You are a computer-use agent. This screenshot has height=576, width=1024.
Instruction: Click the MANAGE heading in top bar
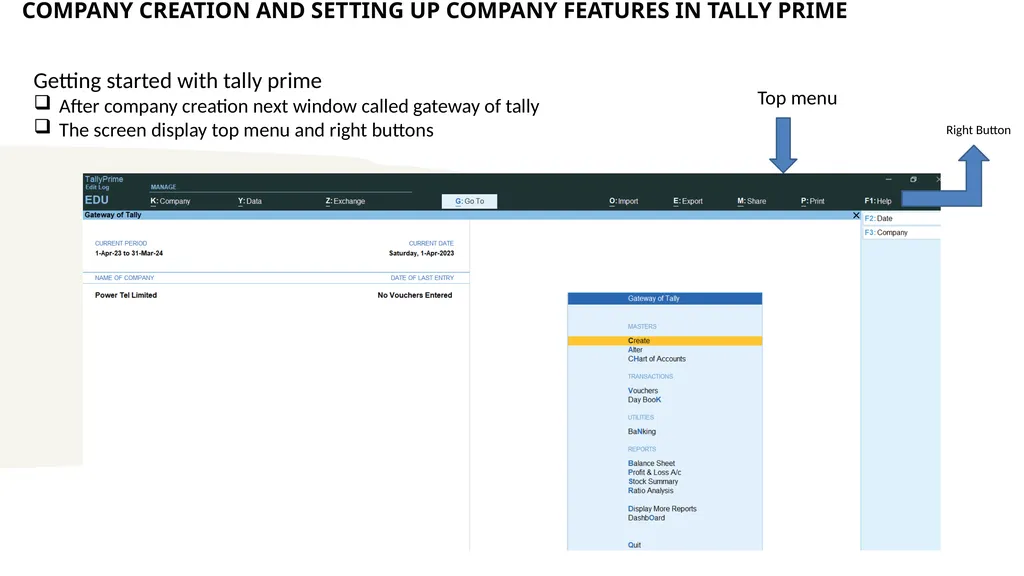point(163,187)
